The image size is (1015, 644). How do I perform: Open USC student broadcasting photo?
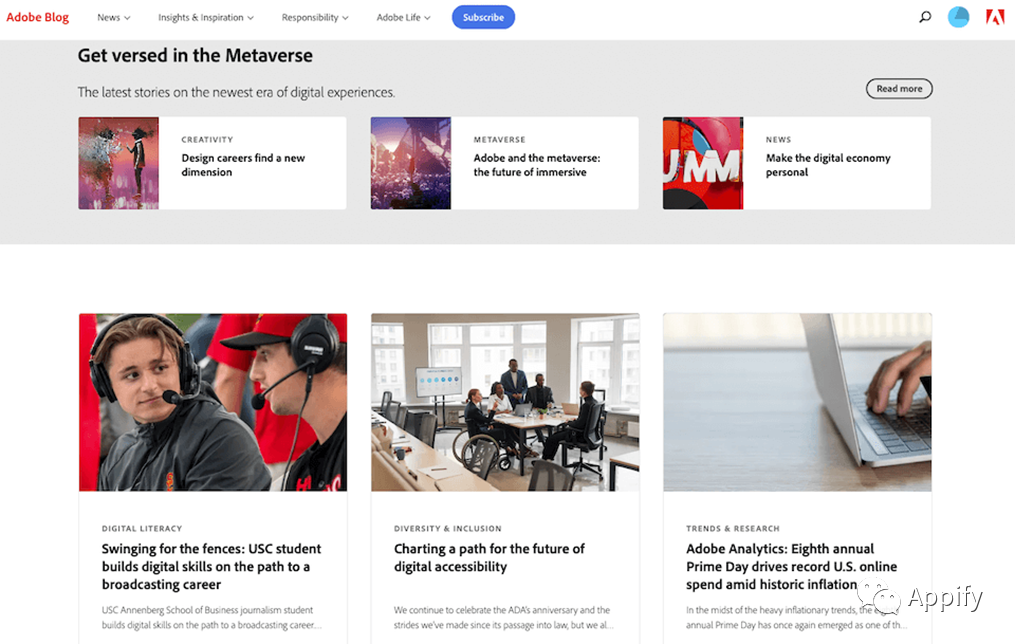pyautogui.click(x=213, y=402)
